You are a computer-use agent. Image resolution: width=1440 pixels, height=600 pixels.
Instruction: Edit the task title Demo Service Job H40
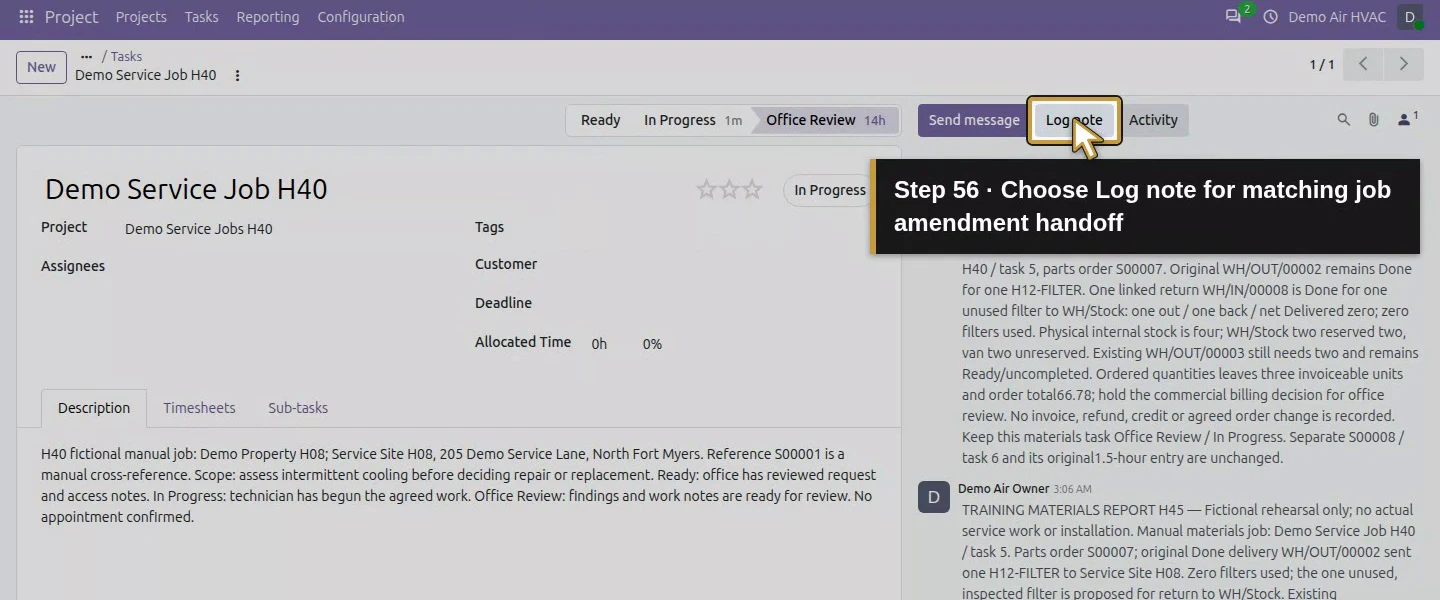click(186, 189)
